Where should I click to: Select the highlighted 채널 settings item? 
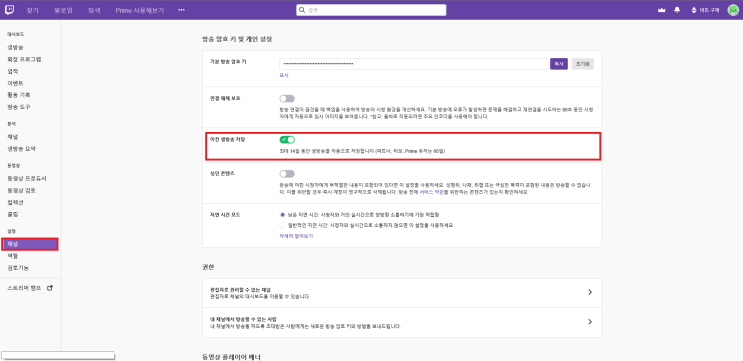[x=29, y=244]
